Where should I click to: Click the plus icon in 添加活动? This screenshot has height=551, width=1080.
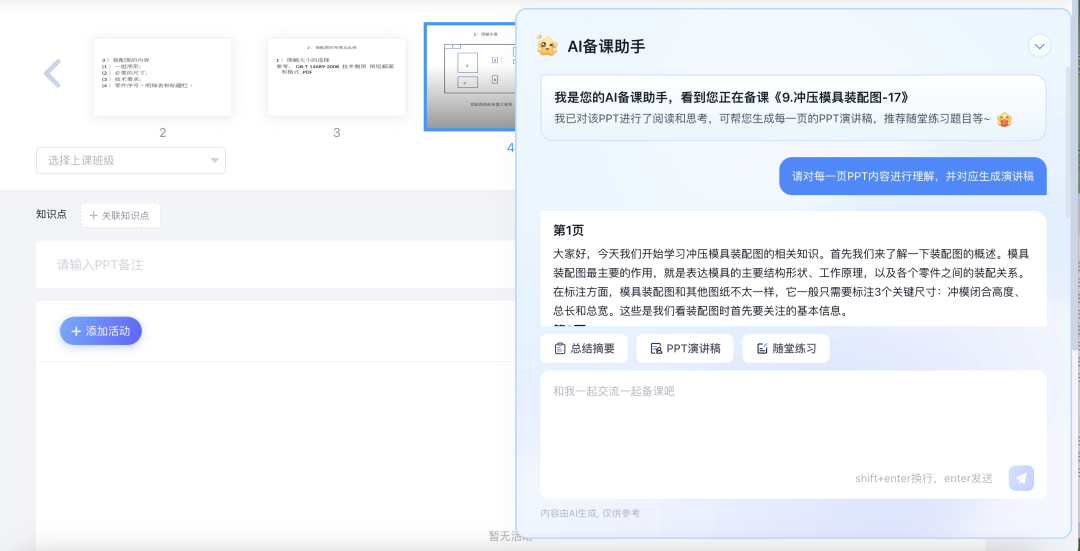click(x=76, y=331)
